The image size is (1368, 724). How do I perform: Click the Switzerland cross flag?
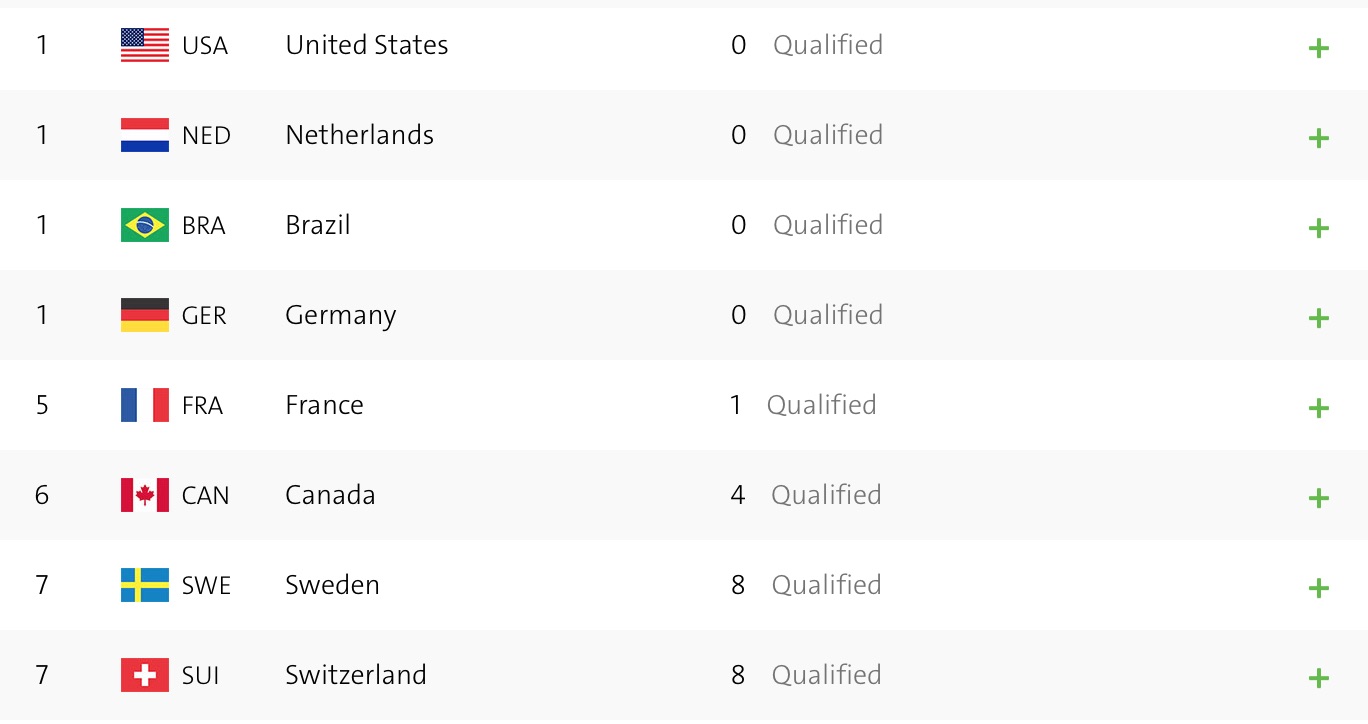145,675
